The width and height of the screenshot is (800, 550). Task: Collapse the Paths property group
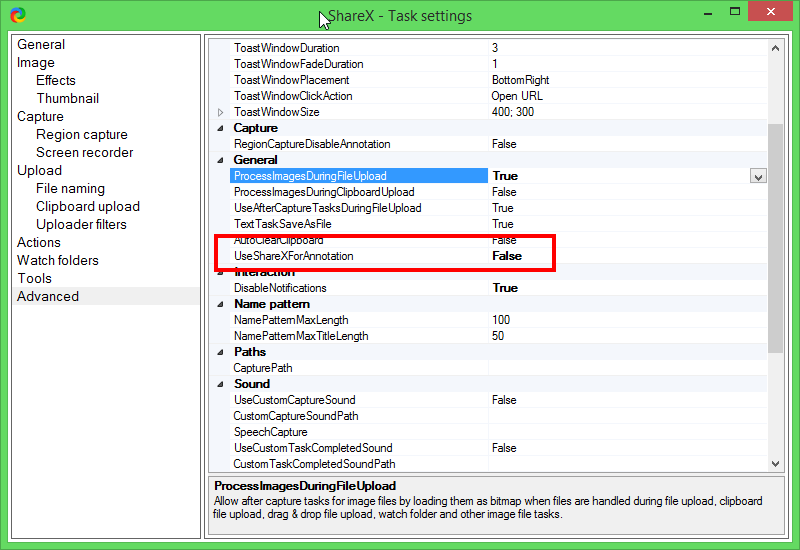(x=220, y=352)
